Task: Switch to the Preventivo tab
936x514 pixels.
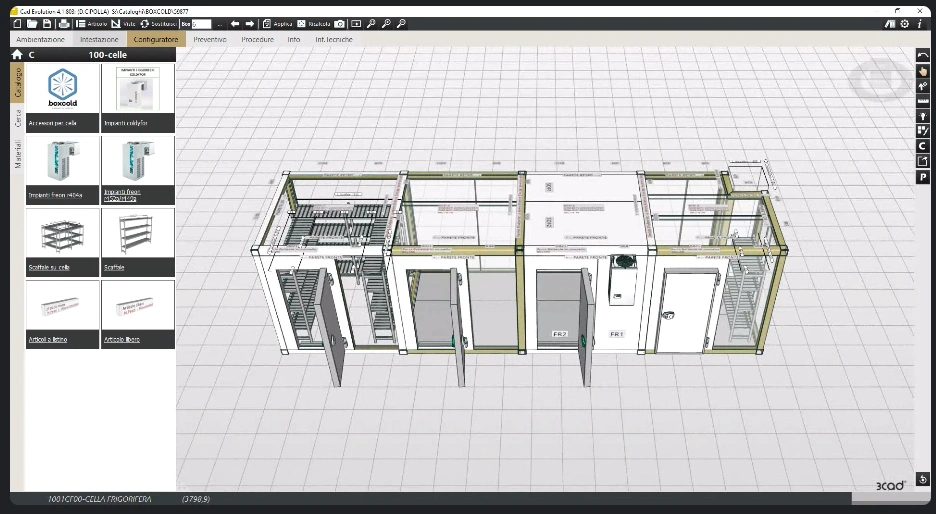Action: point(210,39)
